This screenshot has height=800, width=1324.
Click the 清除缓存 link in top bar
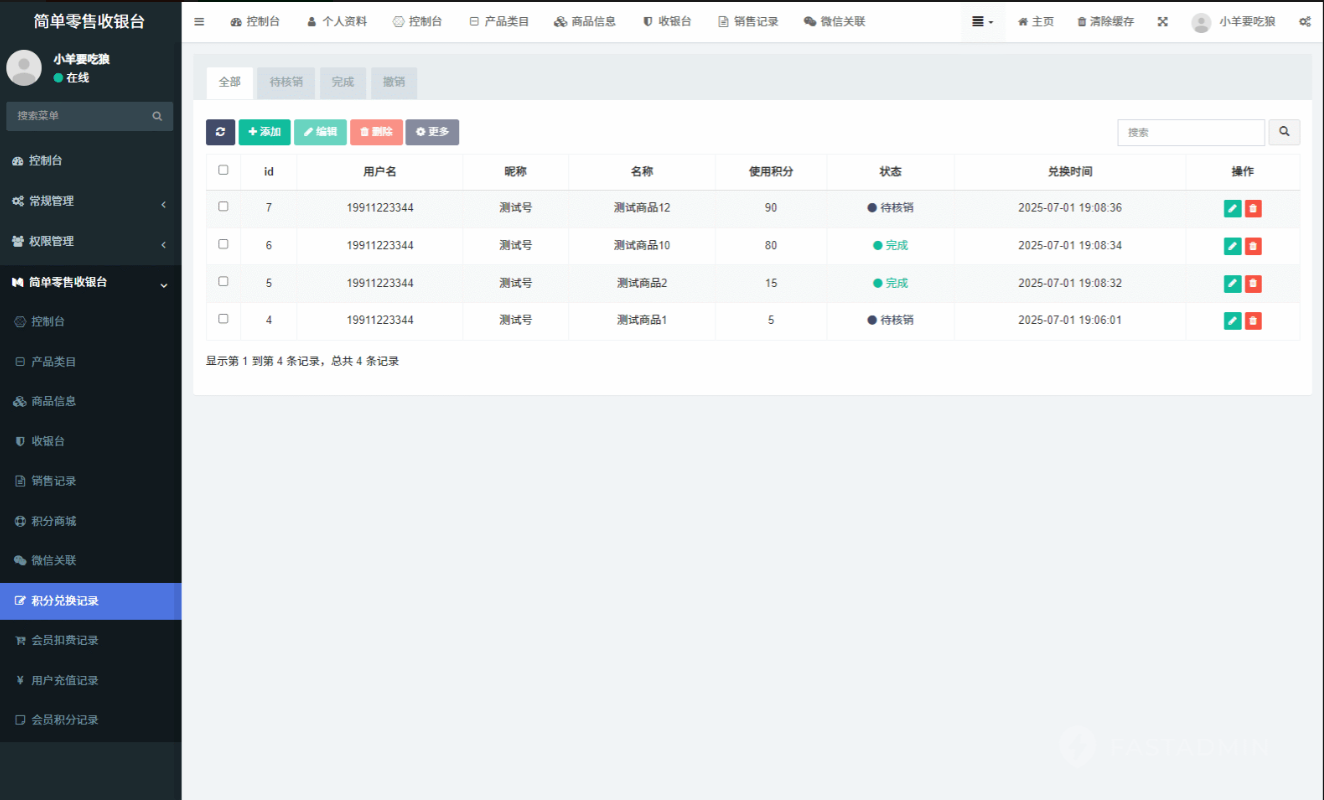point(1105,21)
